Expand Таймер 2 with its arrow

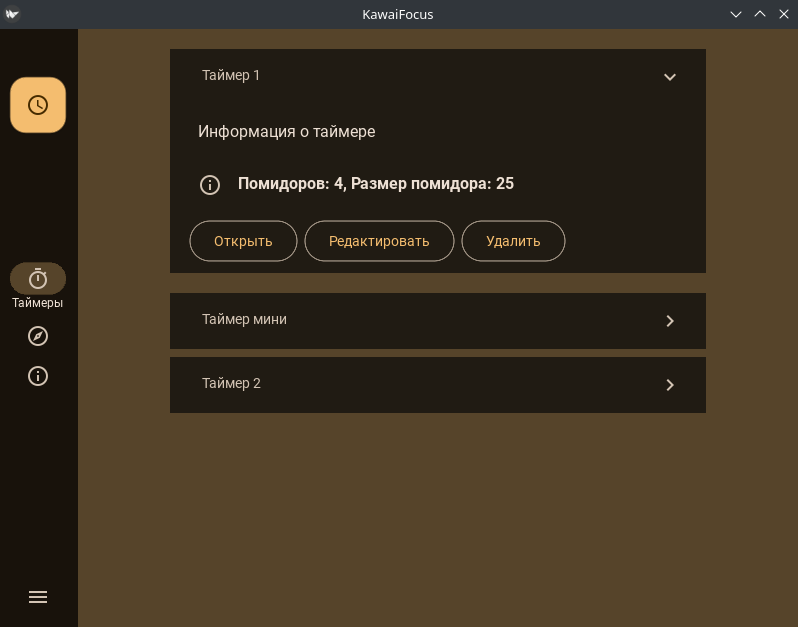[x=670, y=385]
